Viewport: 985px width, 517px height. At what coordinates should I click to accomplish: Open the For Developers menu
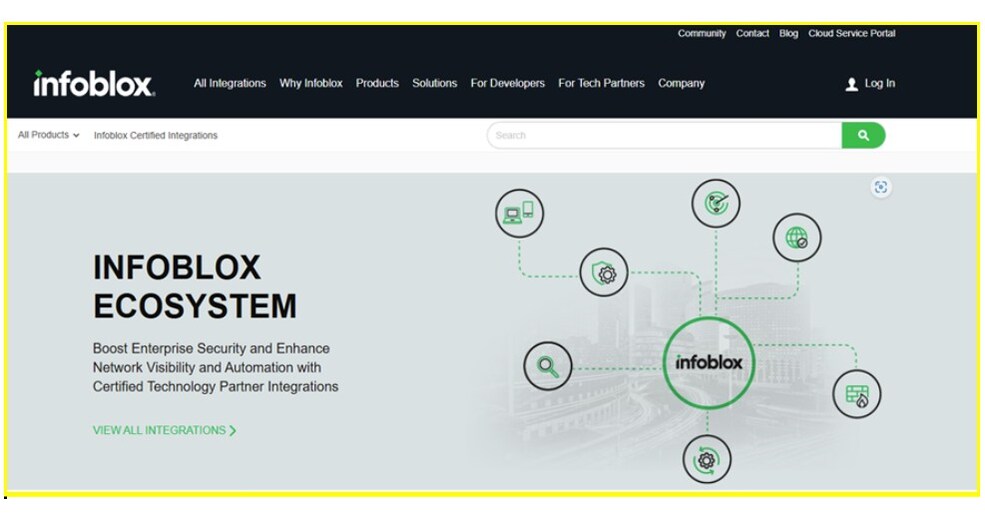tap(508, 83)
